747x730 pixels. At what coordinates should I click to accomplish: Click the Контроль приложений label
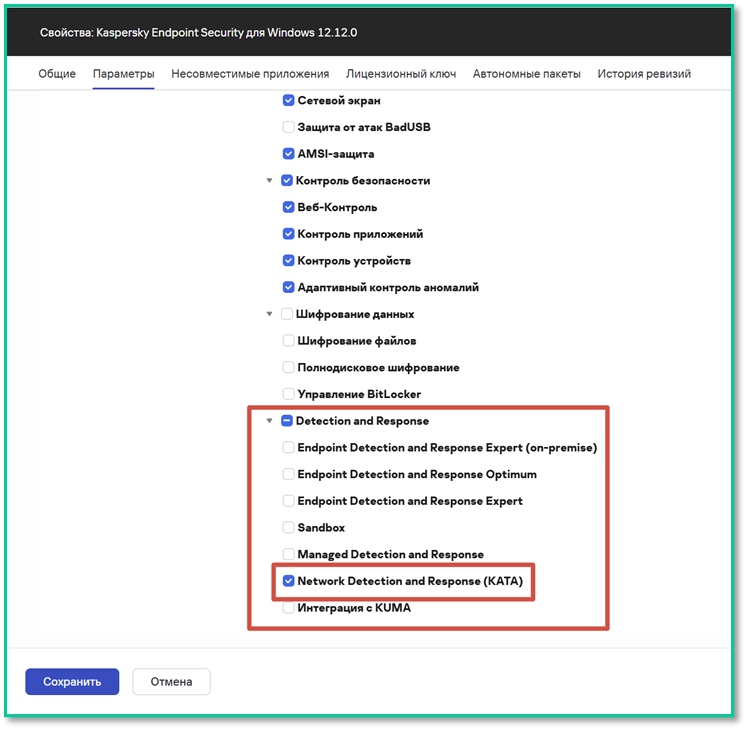pos(360,234)
